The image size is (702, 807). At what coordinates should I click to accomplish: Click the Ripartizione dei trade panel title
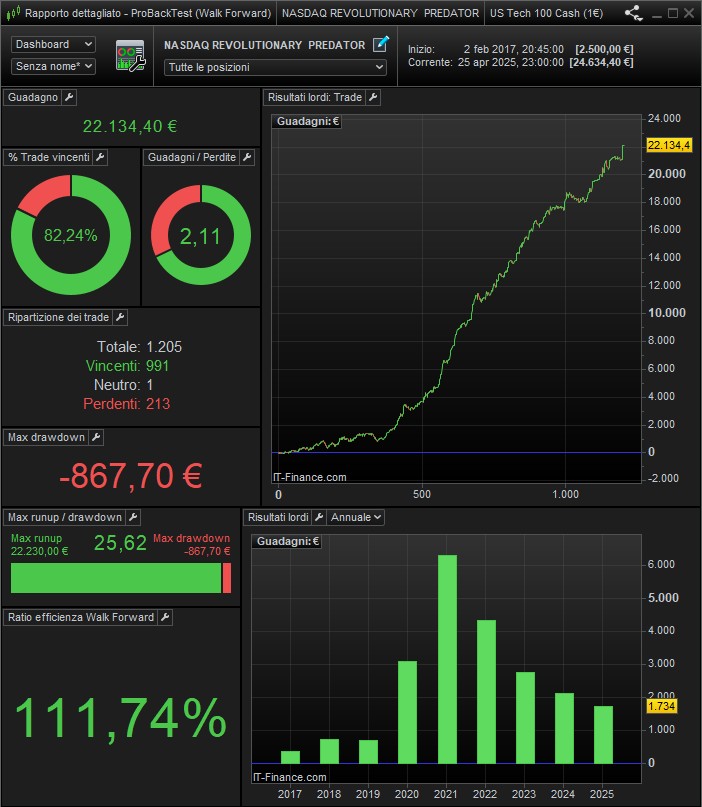(58, 318)
